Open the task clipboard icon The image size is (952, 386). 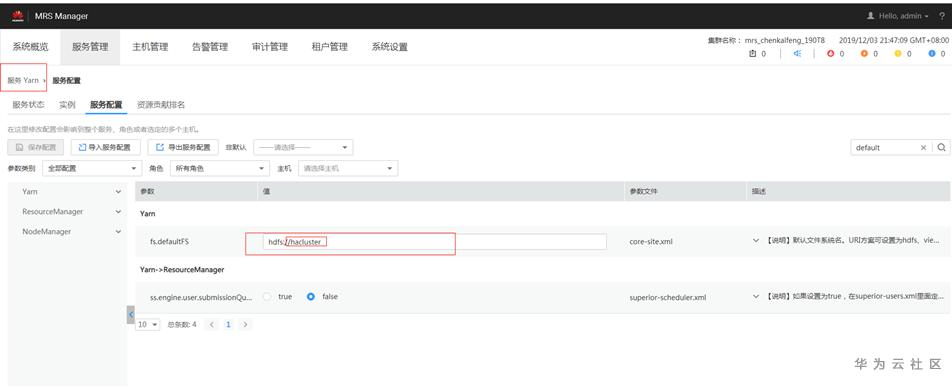[x=753, y=53]
